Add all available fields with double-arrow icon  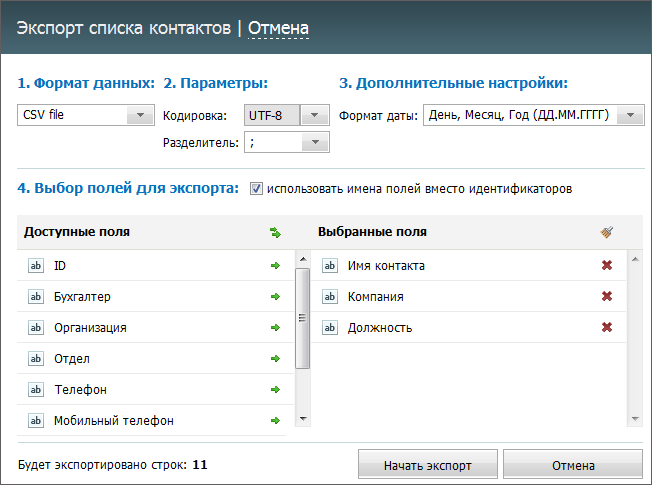[x=275, y=232]
